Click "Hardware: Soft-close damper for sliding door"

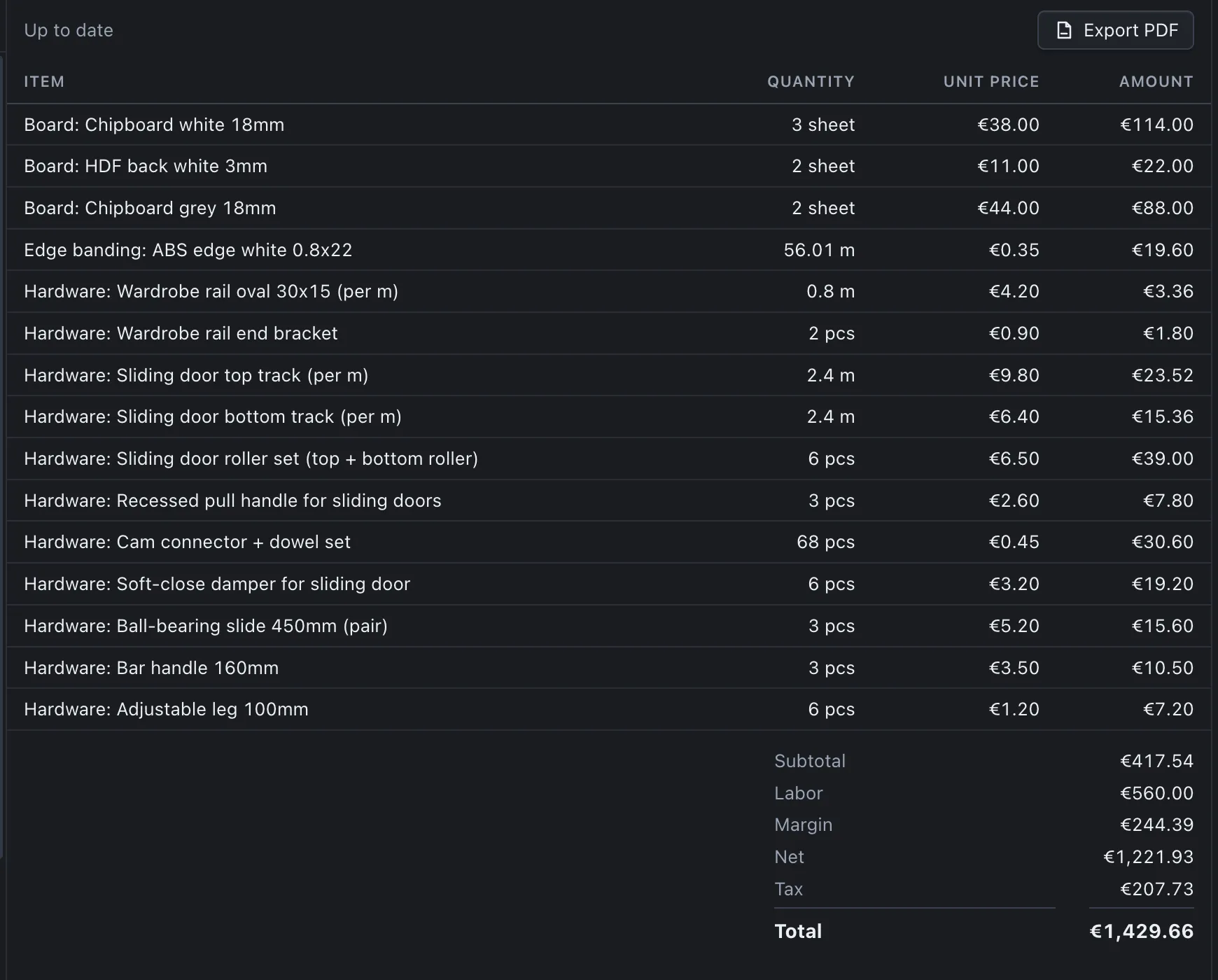click(217, 584)
